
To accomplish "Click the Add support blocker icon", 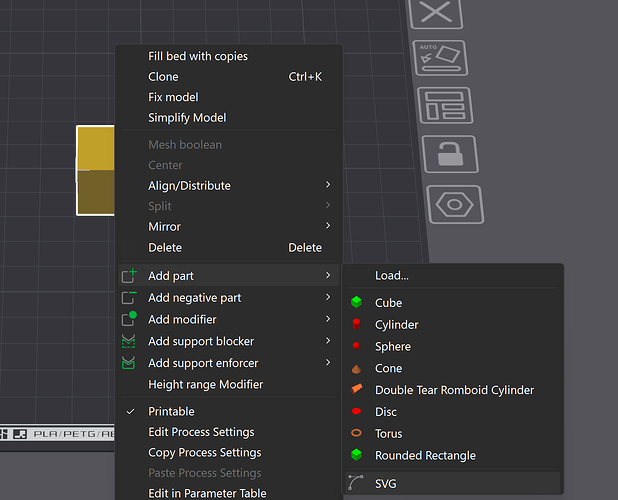I will tap(128, 341).
